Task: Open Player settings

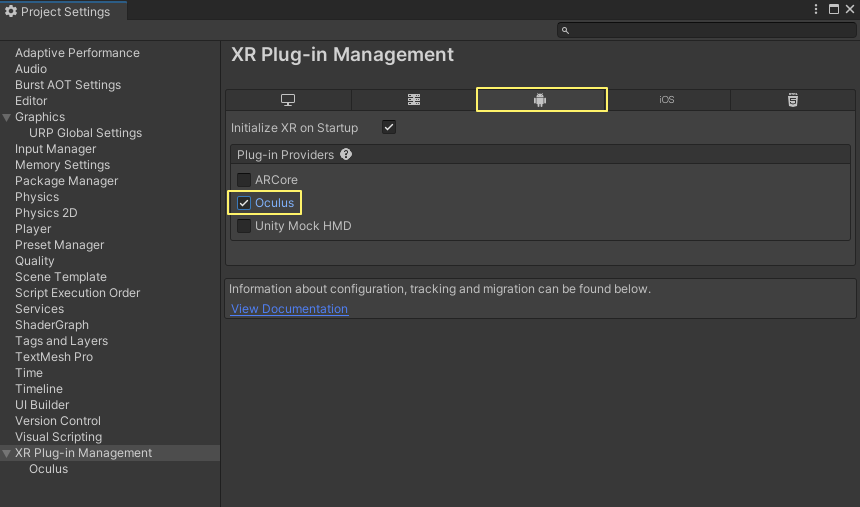Action: coord(33,229)
